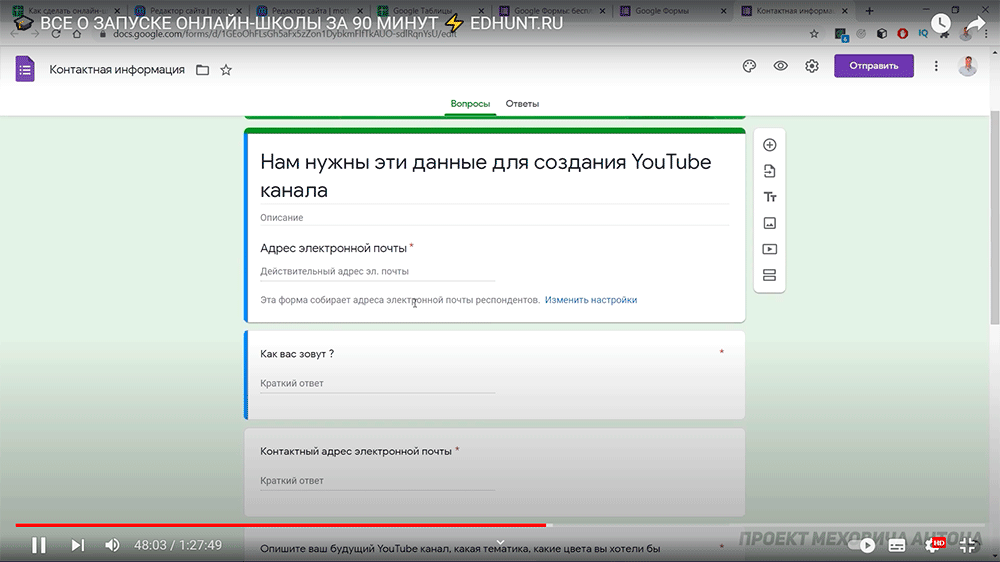
Task: Expand more videos chevron above player controls
Action: pos(500,542)
